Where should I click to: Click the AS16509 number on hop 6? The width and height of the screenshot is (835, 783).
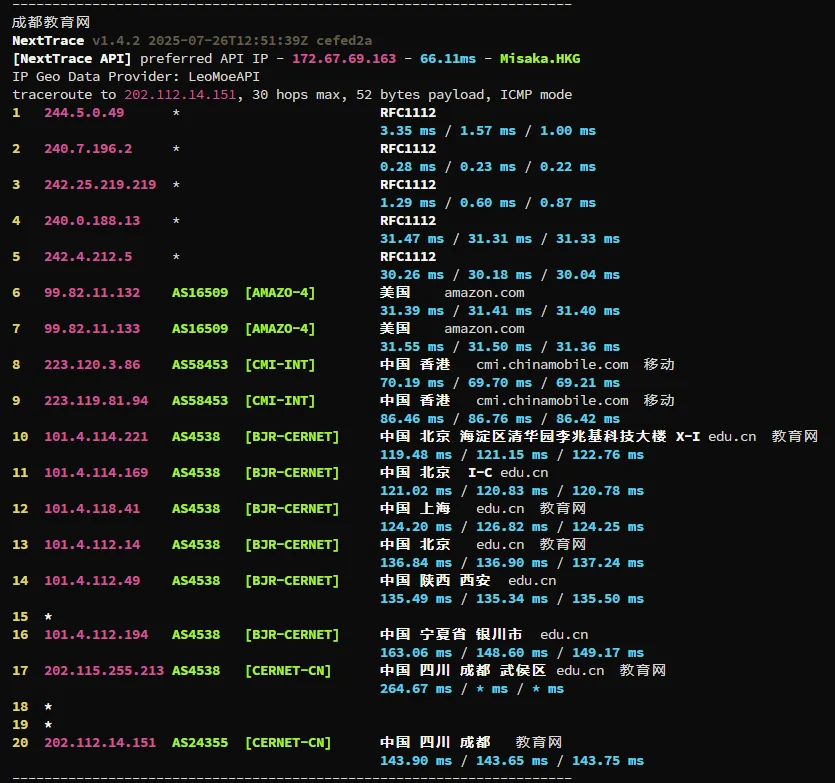point(200,293)
